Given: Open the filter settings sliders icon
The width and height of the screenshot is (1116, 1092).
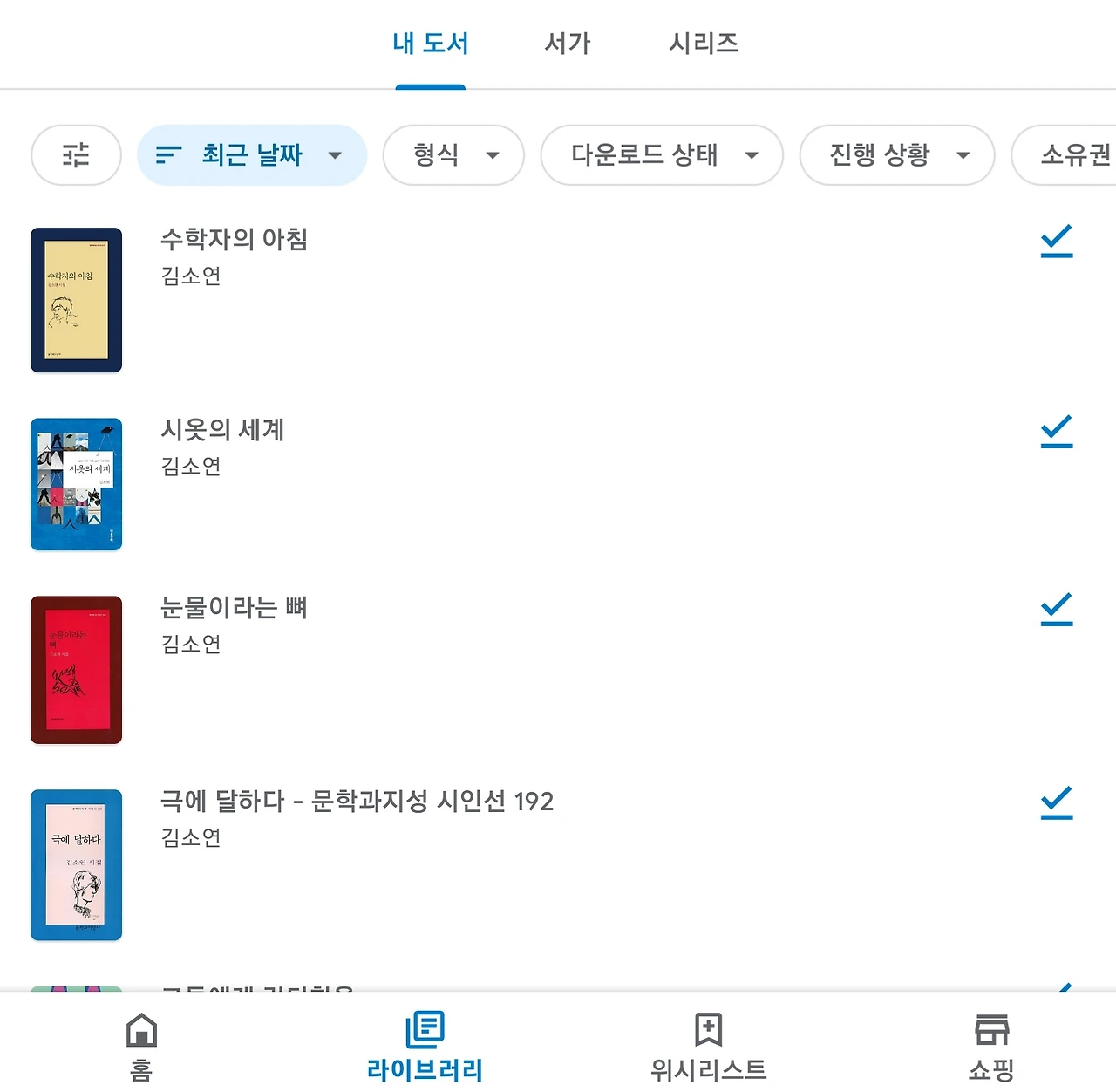Looking at the screenshot, I should (76, 155).
